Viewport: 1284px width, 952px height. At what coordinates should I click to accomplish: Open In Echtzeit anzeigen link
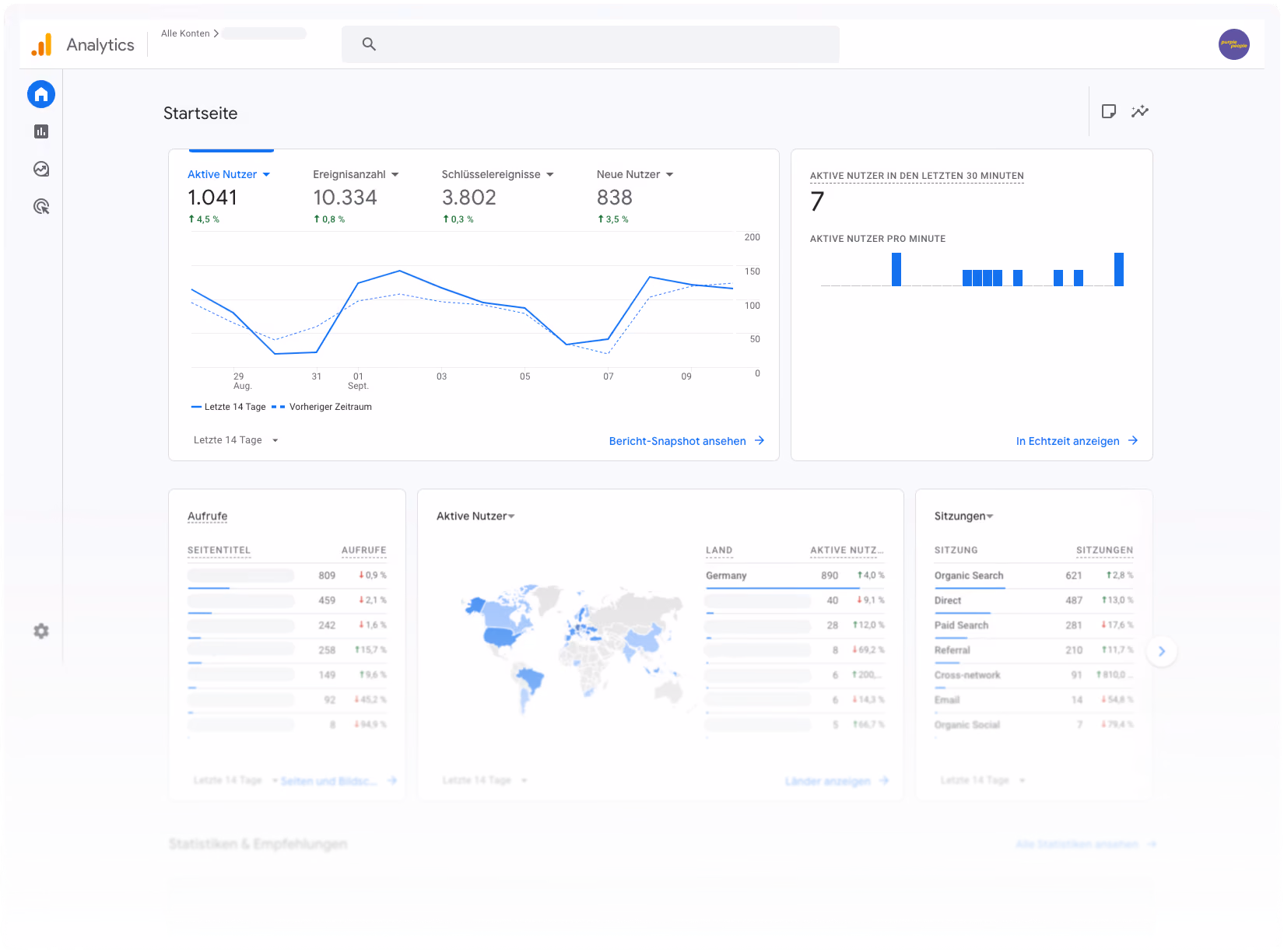pyautogui.click(x=1068, y=441)
